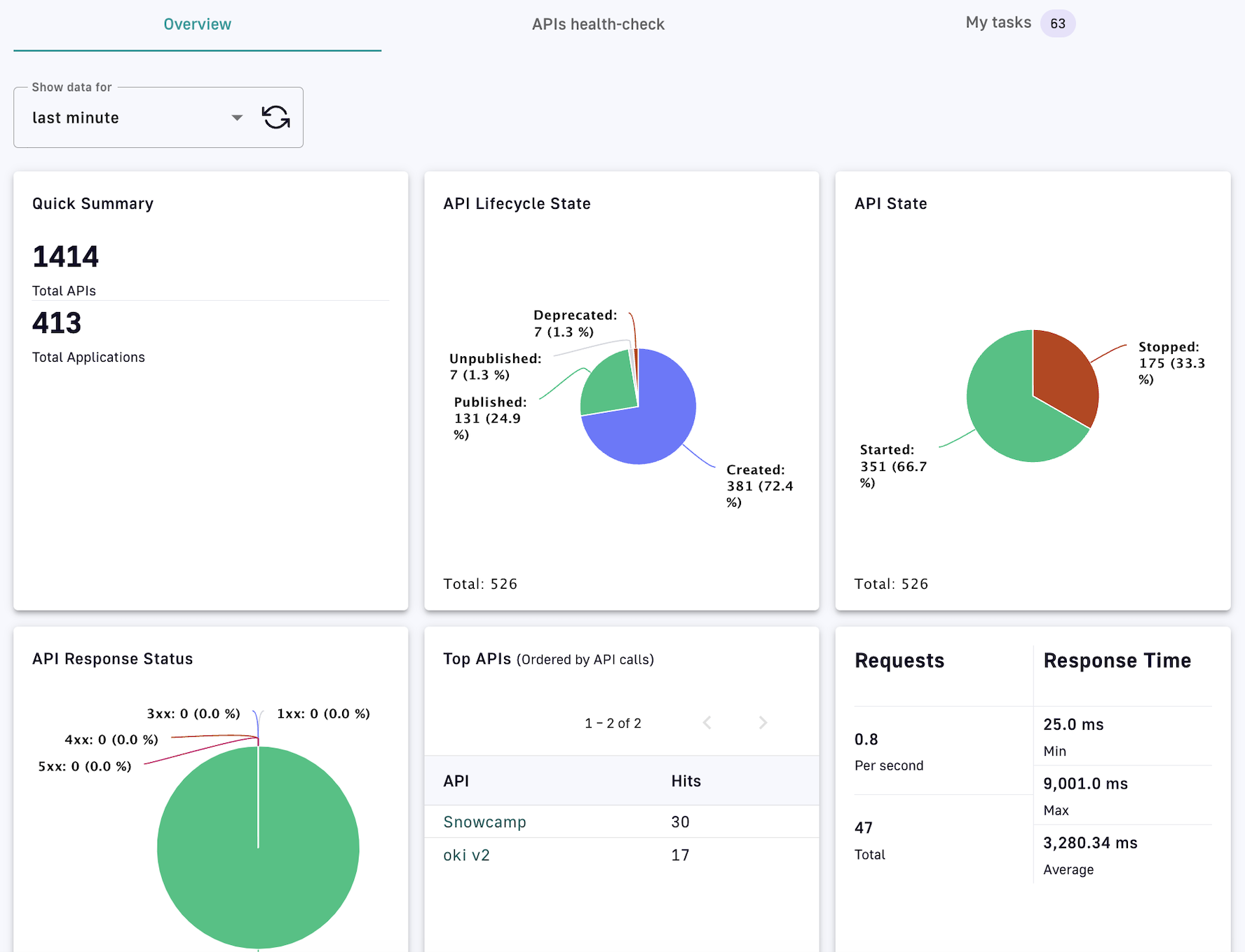Go to next page of Top APIs
Screen dimensions: 1245x952
pos(763,723)
